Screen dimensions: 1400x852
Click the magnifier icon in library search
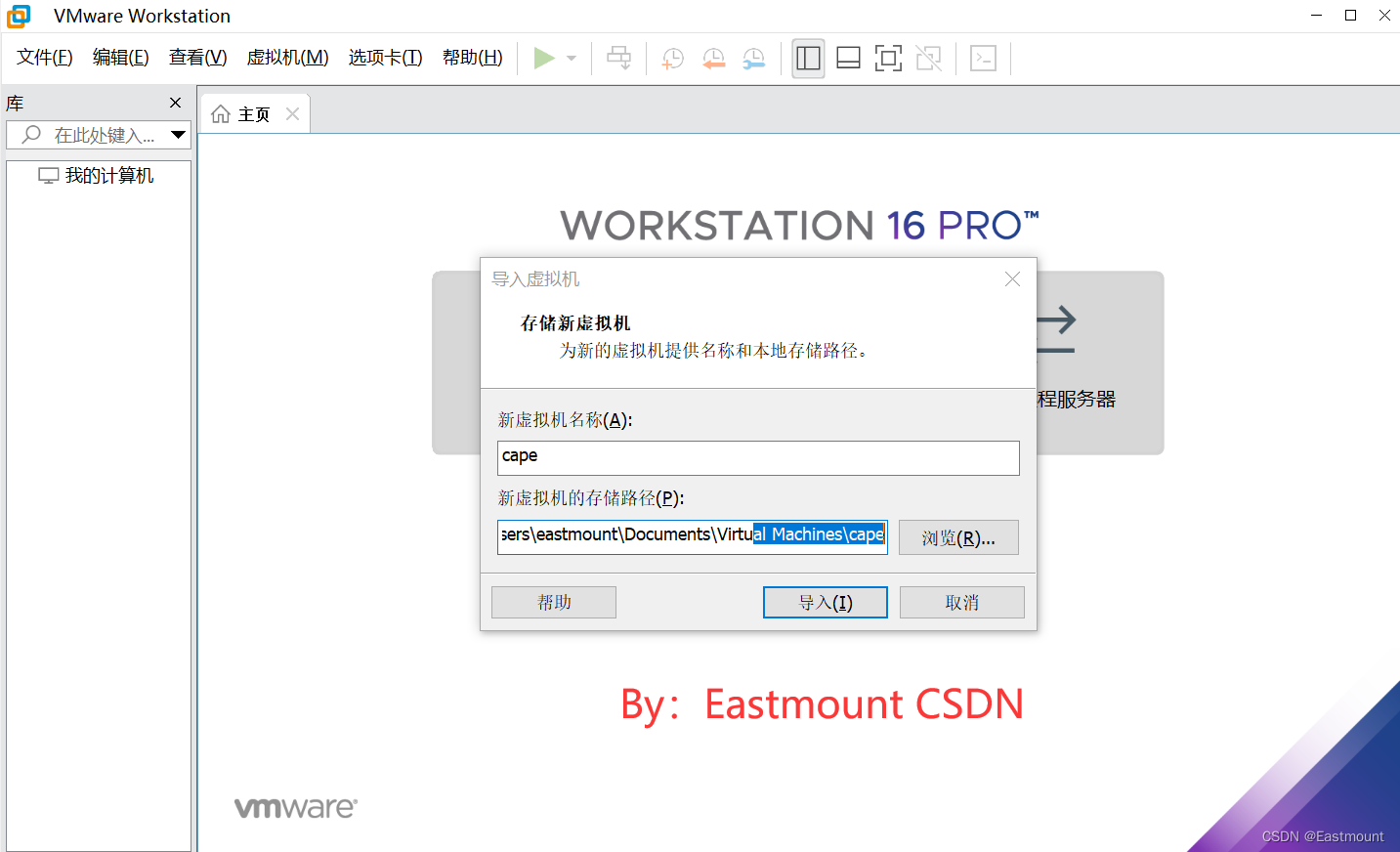tap(31, 135)
